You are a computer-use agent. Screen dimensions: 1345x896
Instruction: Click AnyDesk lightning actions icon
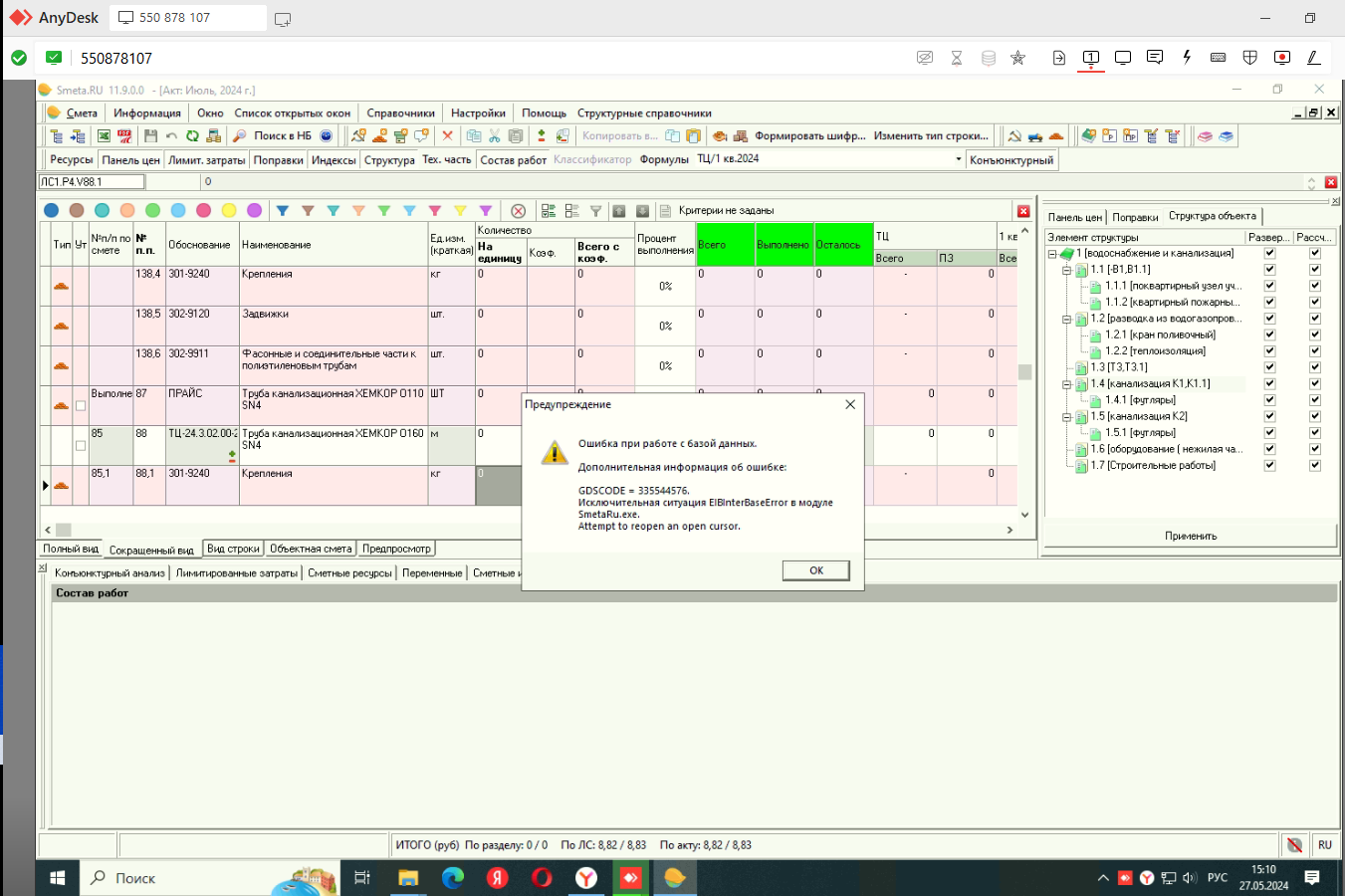[x=1187, y=58]
